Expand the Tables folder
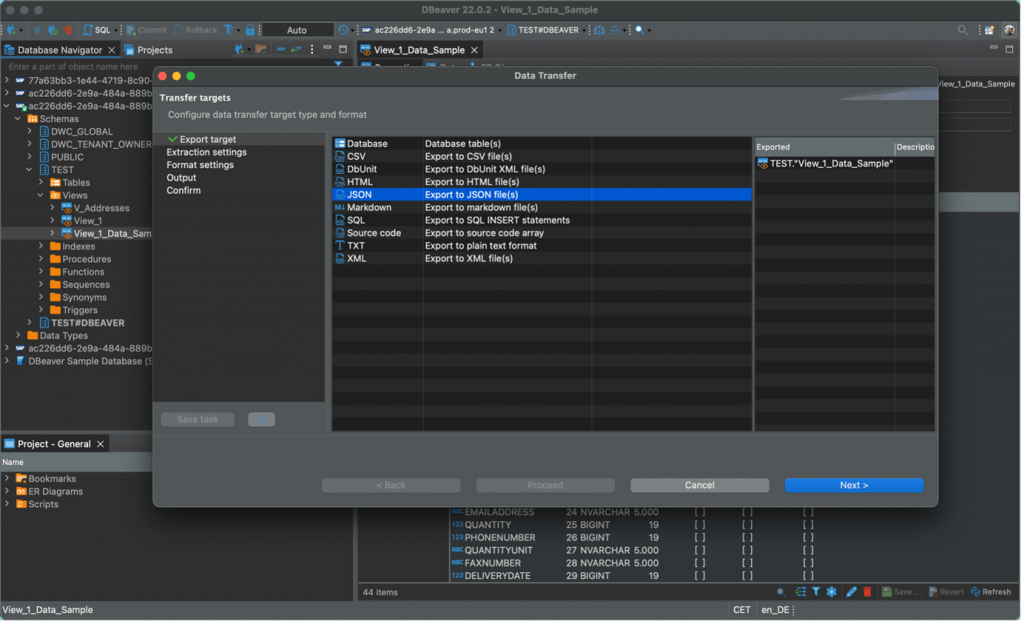Image resolution: width=1024 pixels, height=624 pixels. click(41, 183)
